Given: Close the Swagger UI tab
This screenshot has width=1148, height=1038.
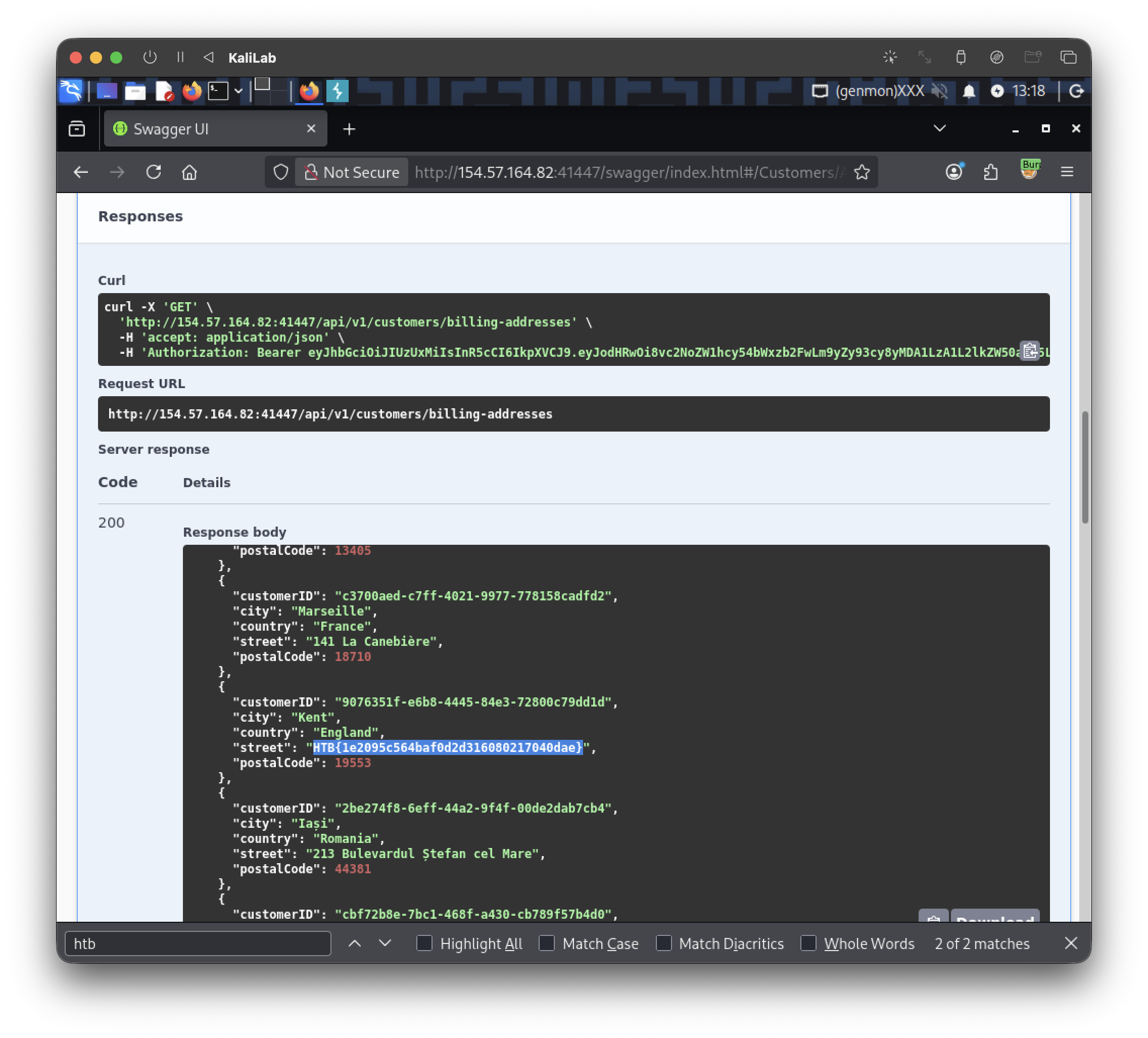Looking at the screenshot, I should (x=311, y=128).
